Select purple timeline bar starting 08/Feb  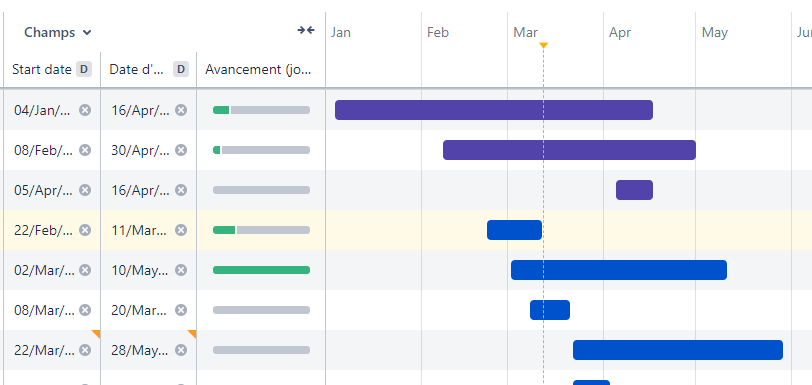coord(570,150)
